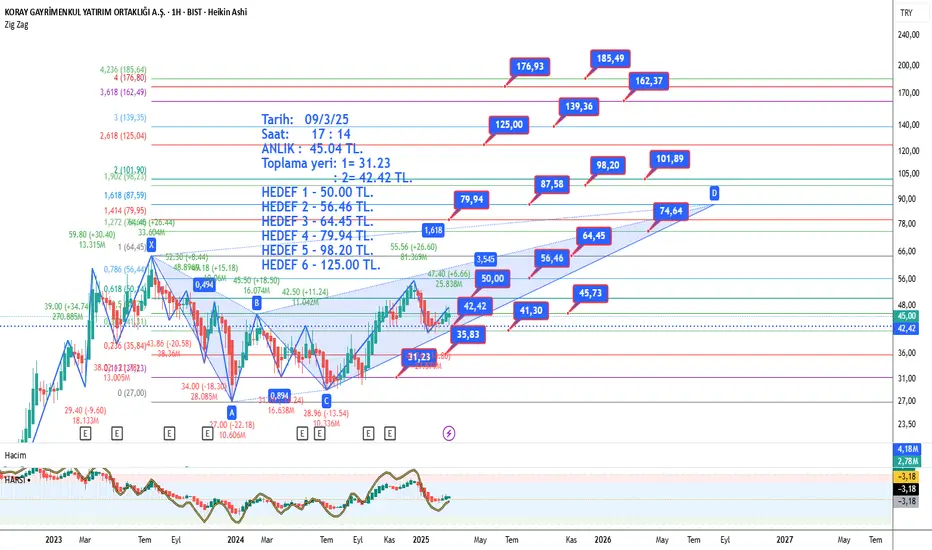
Task: Click the 176,93 price callout
Action: [530, 67]
